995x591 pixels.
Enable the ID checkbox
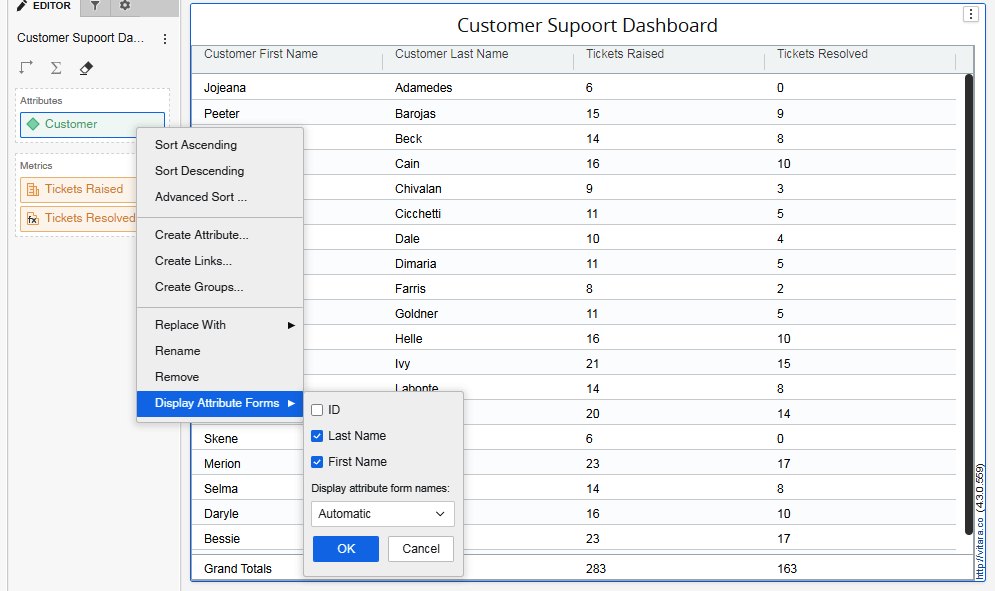(317, 410)
